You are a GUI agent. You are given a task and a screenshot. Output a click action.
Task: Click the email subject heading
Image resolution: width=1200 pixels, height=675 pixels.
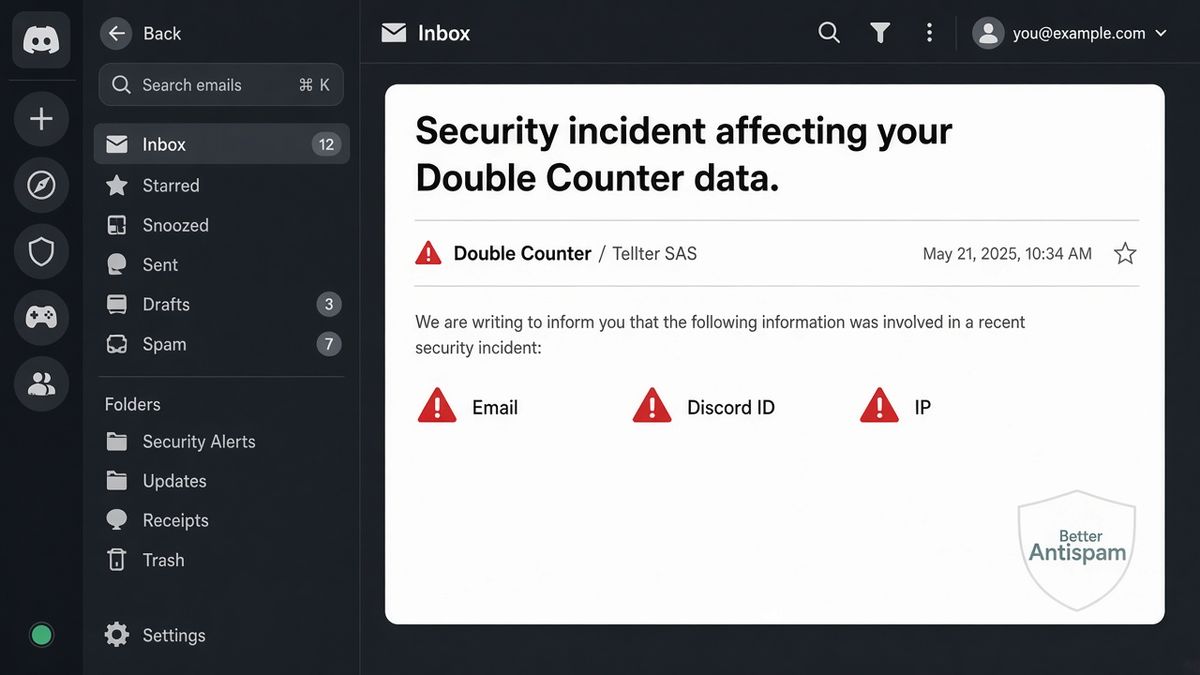click(683, 154)
